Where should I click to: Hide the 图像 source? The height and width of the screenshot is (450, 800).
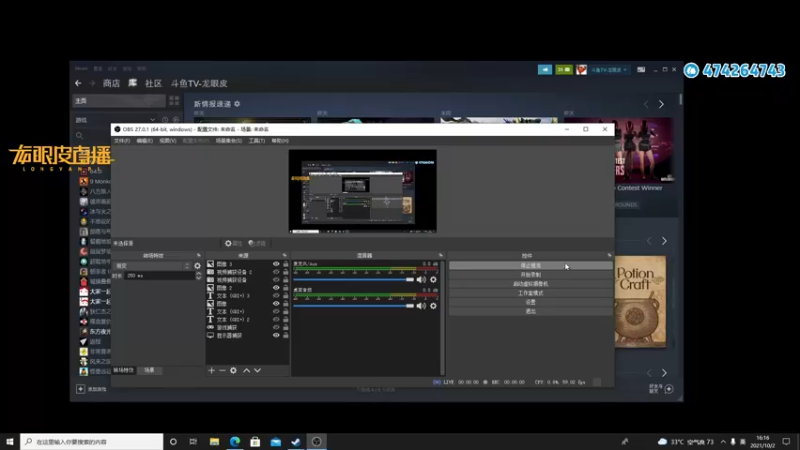(276, 304)
